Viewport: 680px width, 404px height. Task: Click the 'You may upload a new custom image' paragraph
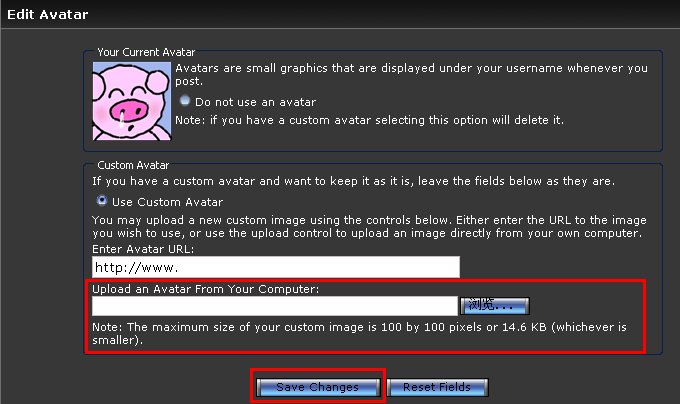click(x=369, y=226)
